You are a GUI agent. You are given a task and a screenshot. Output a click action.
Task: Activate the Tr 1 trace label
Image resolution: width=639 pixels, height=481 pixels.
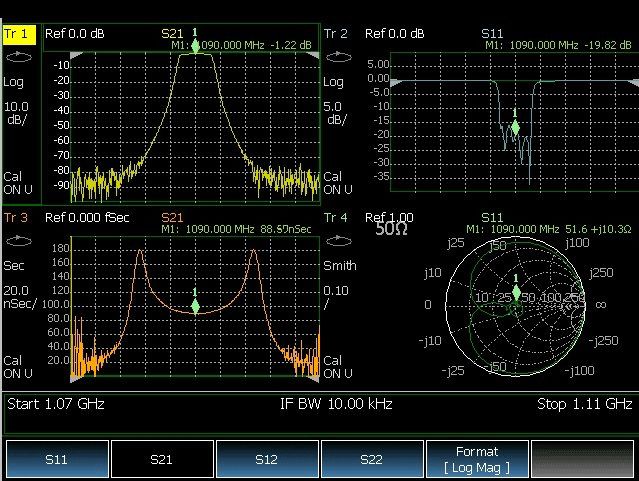[19, 34]
